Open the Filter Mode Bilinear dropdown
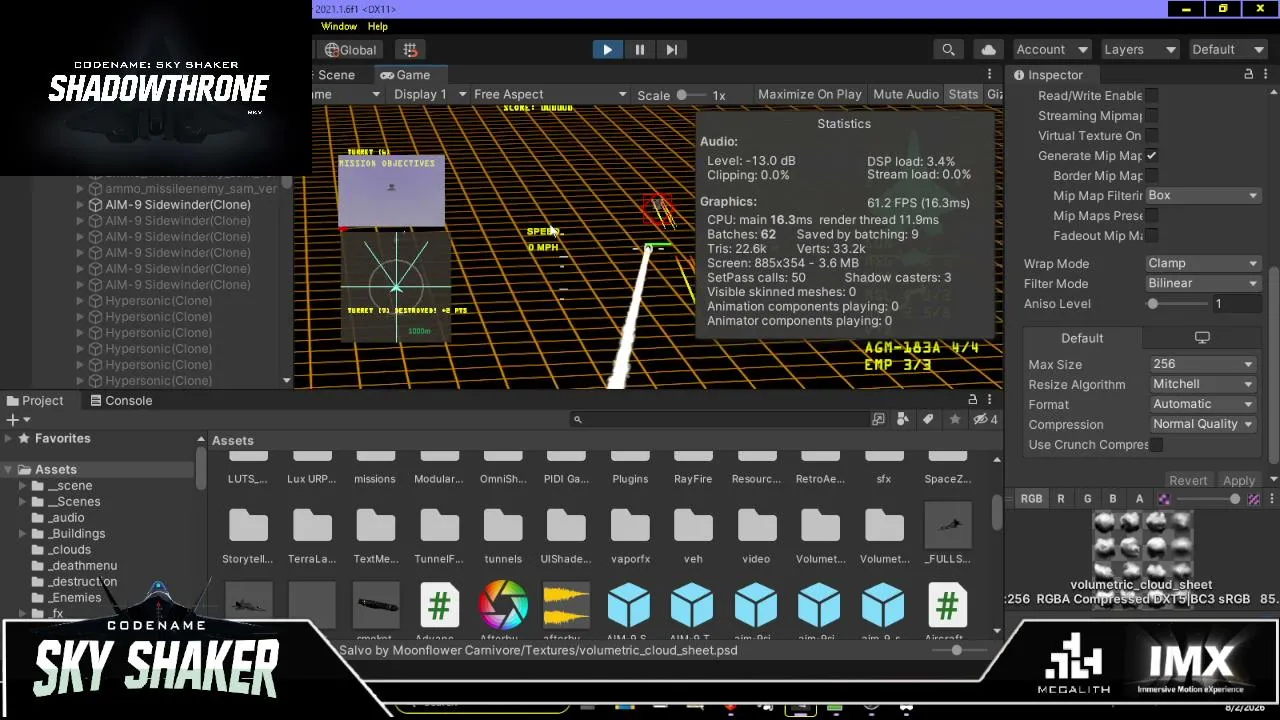 pyautogui.click(x=1203, y=283)
